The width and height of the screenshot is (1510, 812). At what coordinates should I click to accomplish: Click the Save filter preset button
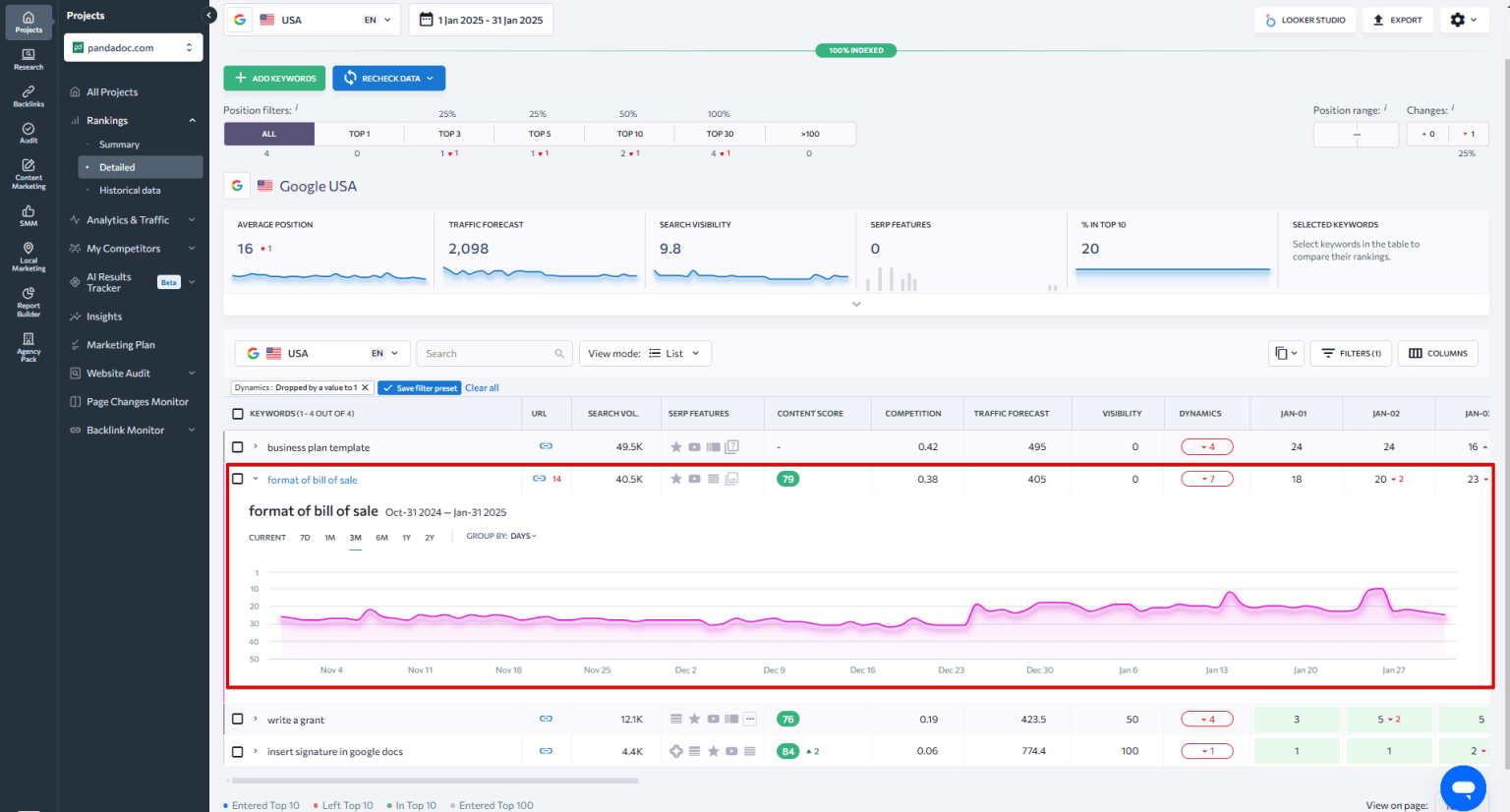pos(419,387)
